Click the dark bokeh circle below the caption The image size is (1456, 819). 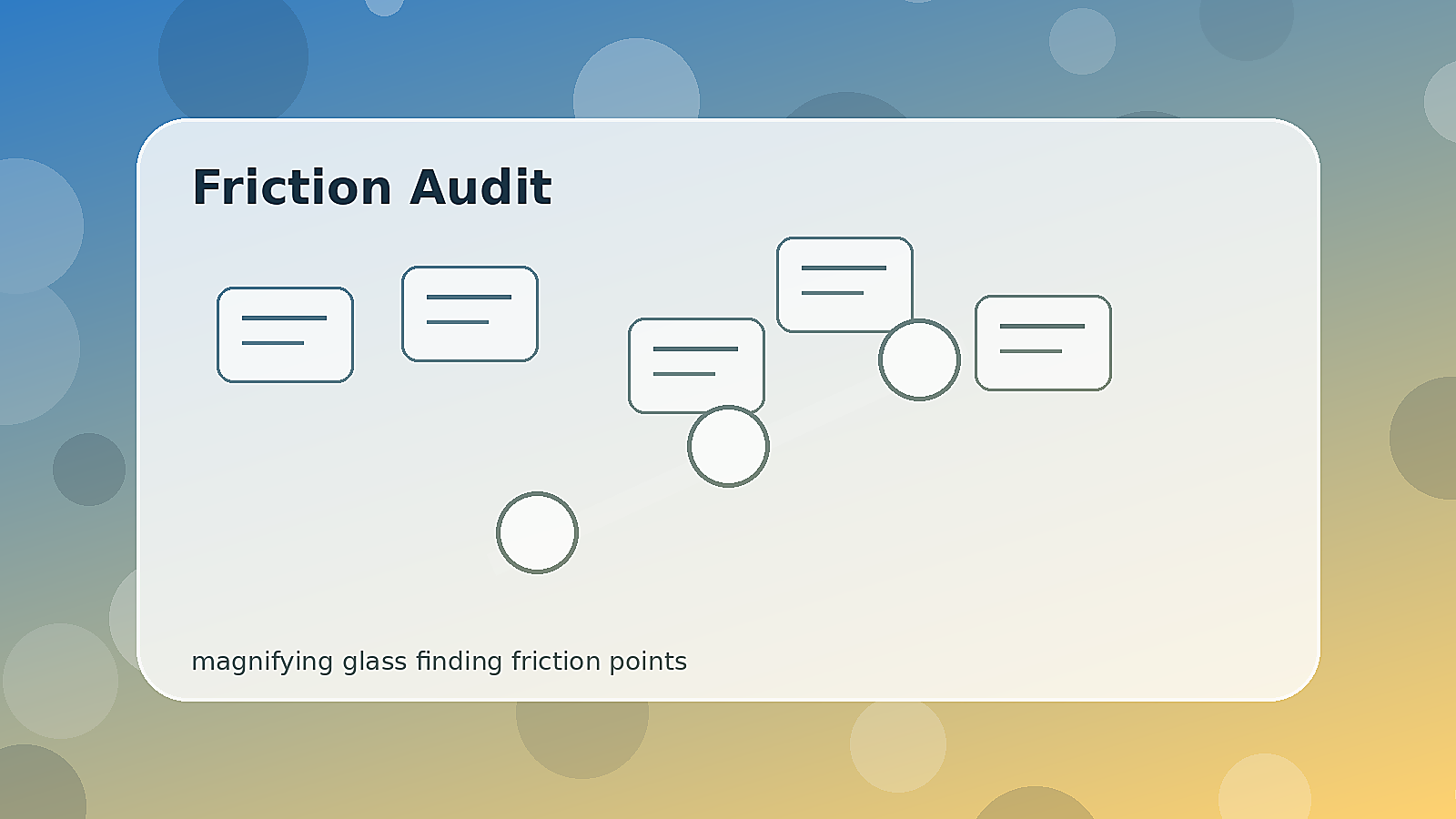[x=582, y=737]
